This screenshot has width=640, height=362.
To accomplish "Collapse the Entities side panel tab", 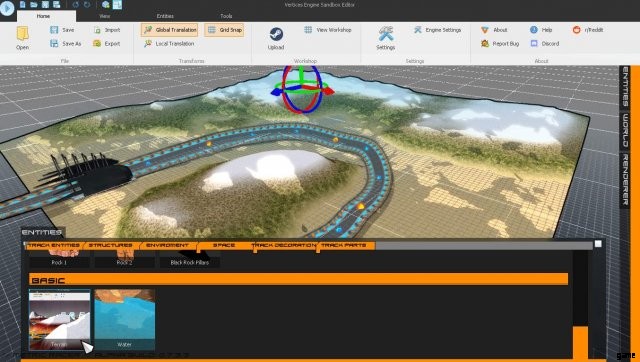I will (625, 87).
